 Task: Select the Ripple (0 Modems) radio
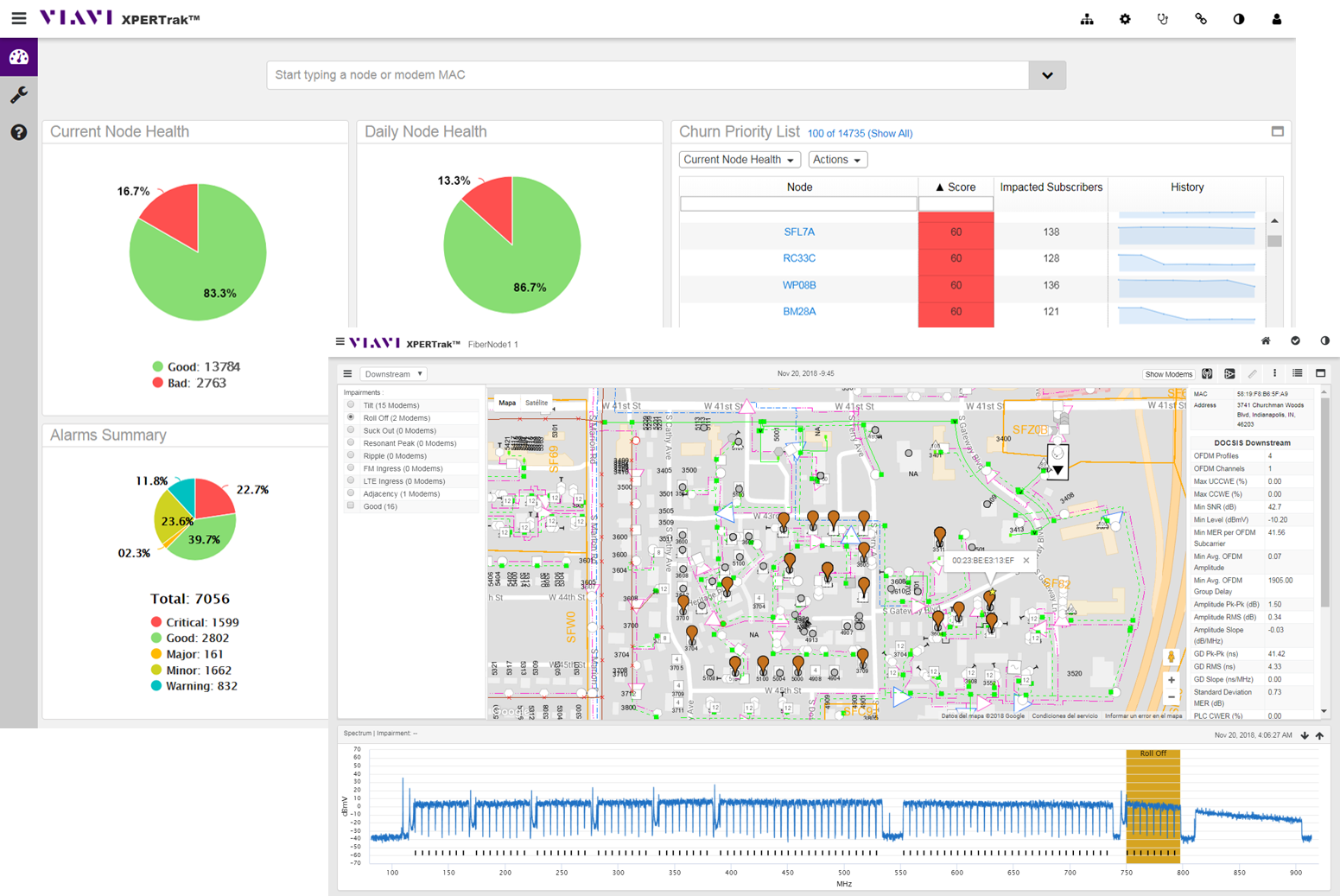351,455
